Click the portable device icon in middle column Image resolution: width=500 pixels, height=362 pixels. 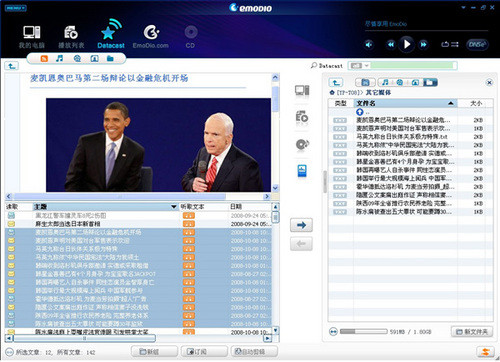302,171
